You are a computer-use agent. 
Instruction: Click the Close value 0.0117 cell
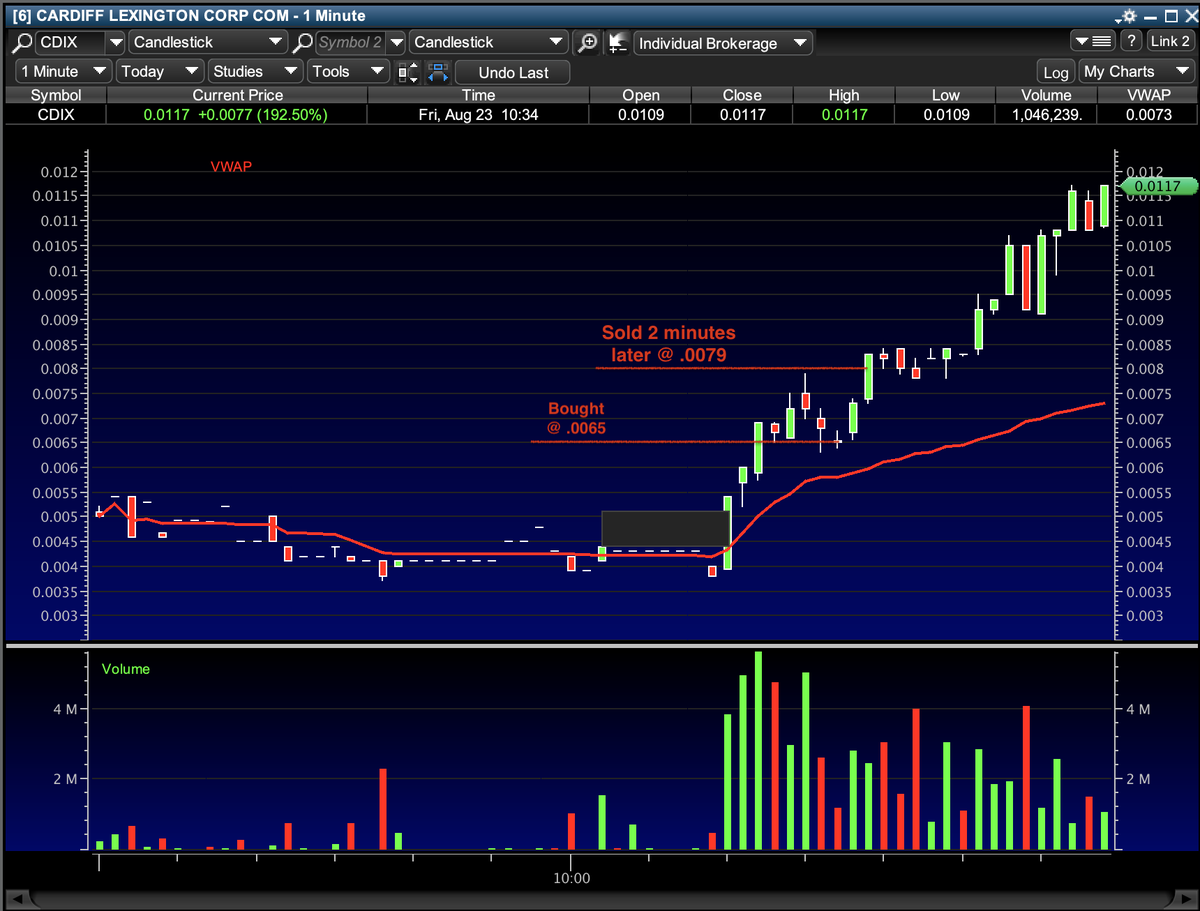(743, 114)
